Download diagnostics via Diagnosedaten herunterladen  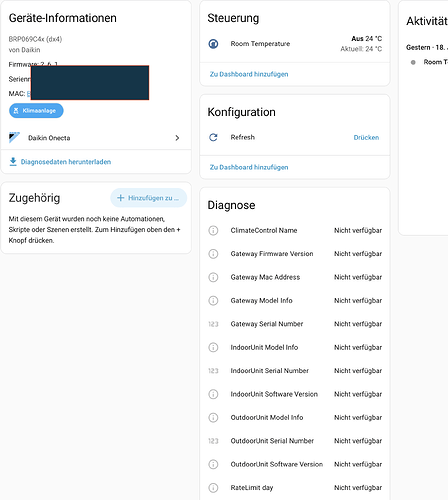pos(66,162)
